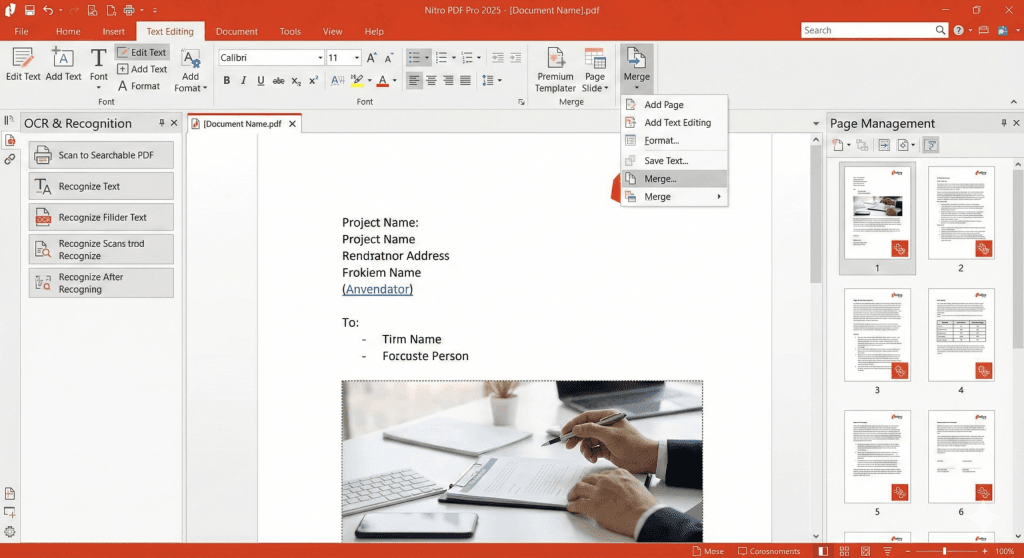Click the settings gear in left sidebar

tap(10, 531)
